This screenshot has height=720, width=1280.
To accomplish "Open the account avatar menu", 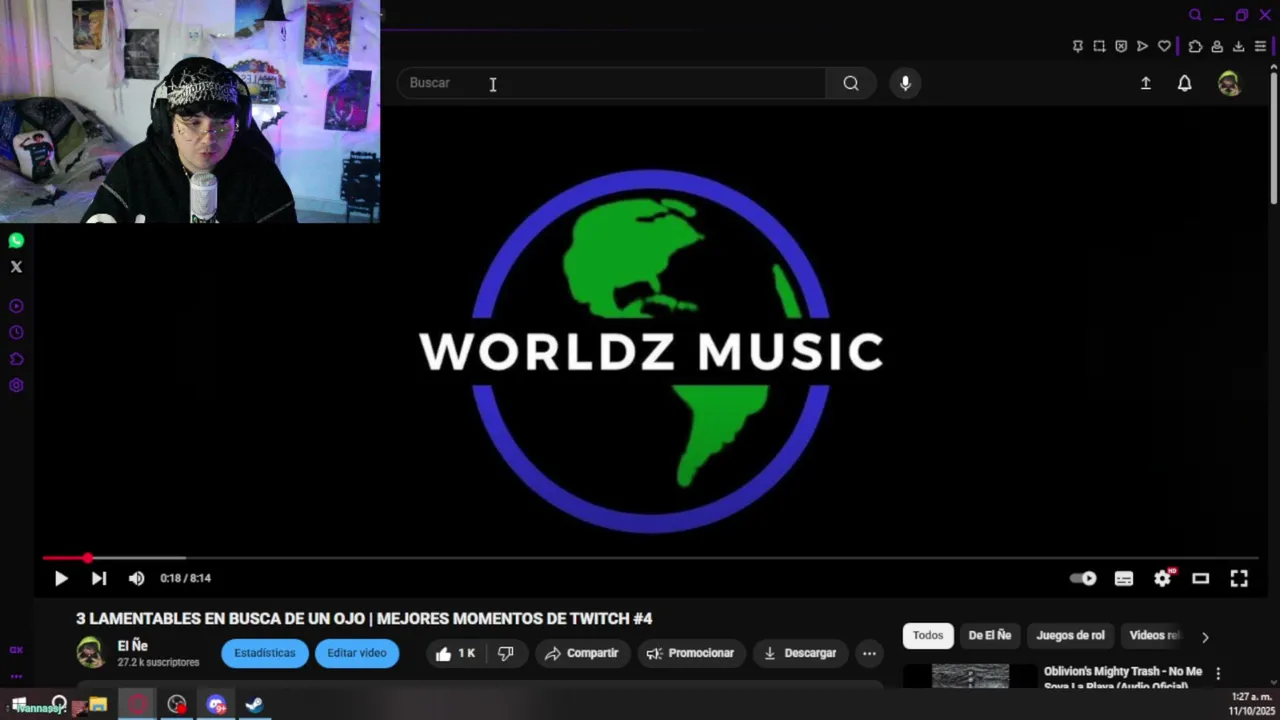I will [x=1229, y=83].
